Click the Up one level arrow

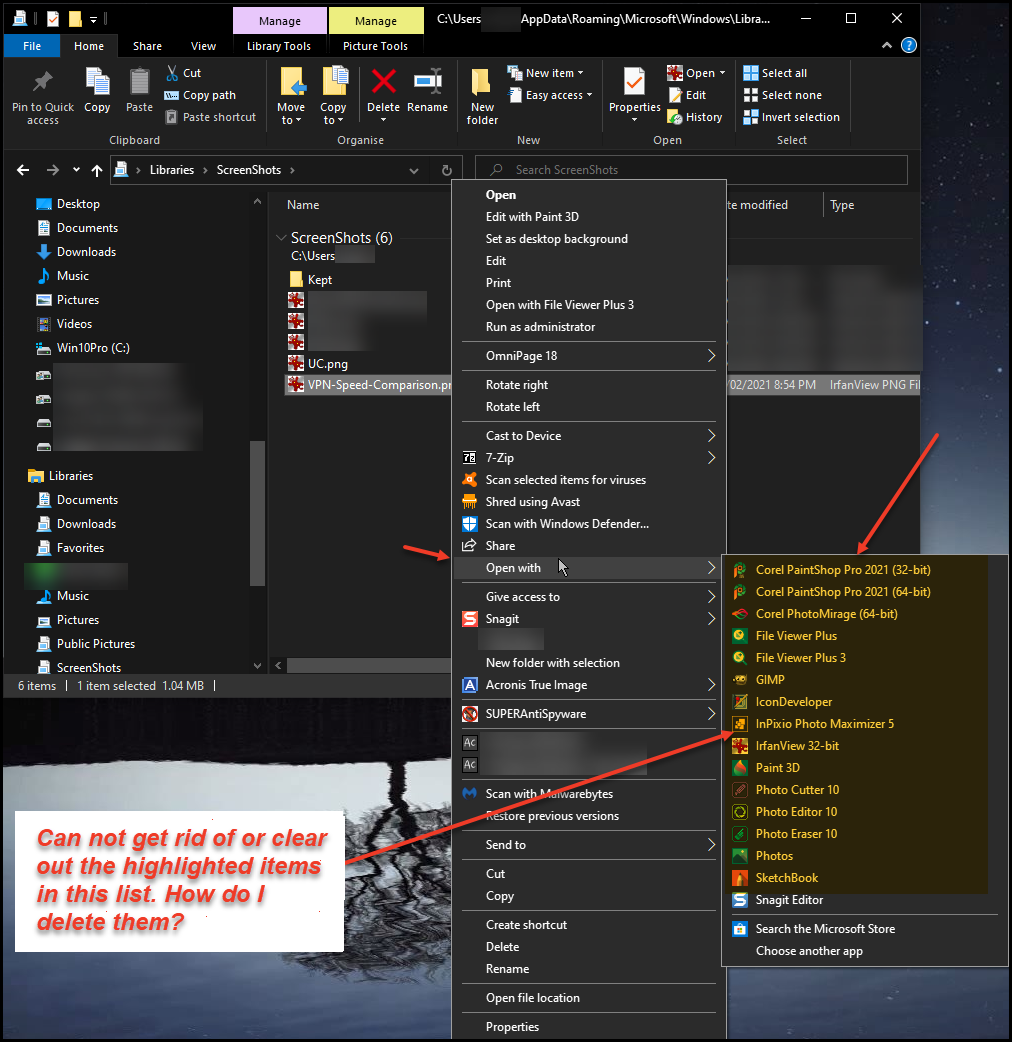(97, 170)
